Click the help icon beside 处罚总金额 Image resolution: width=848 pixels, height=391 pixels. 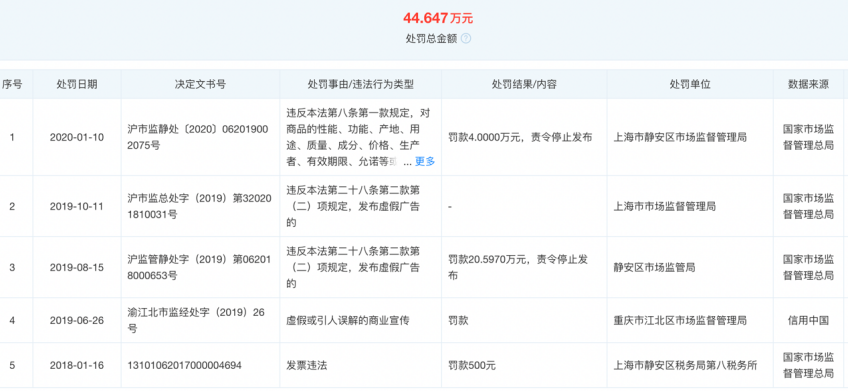466,38
